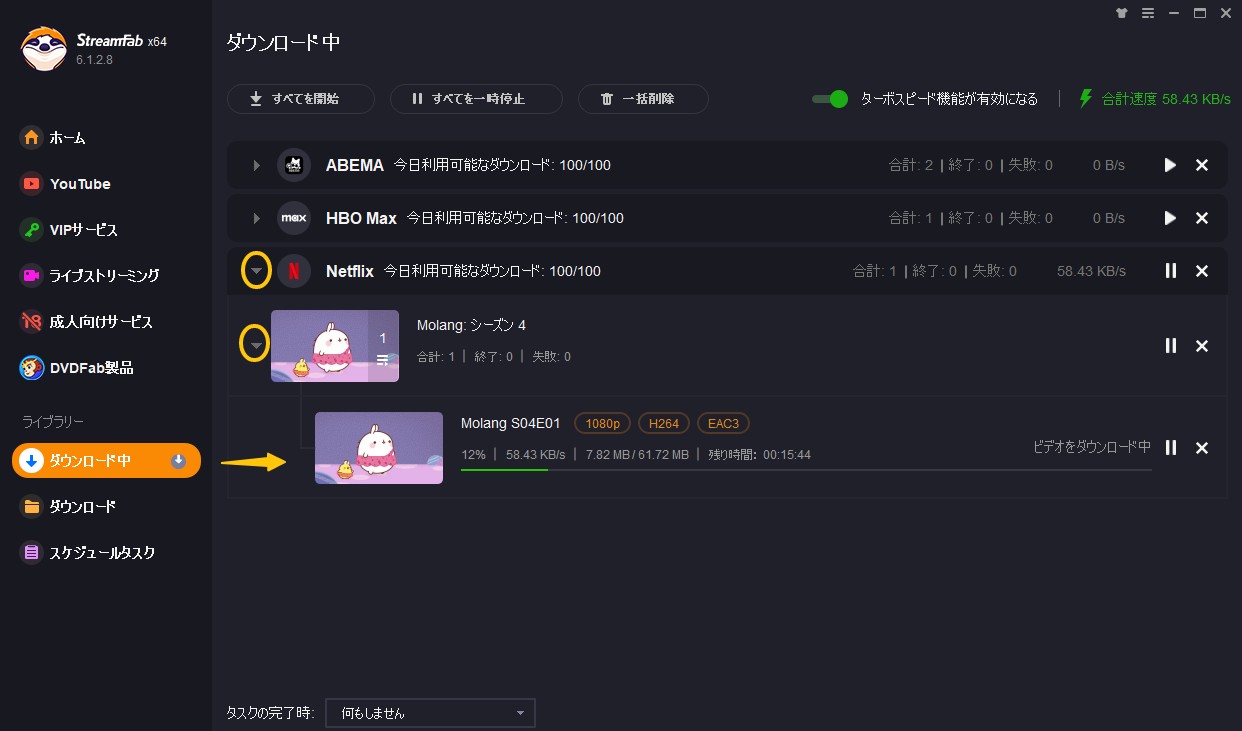Click the Molang: シーズン 4 title

point(471,325)
